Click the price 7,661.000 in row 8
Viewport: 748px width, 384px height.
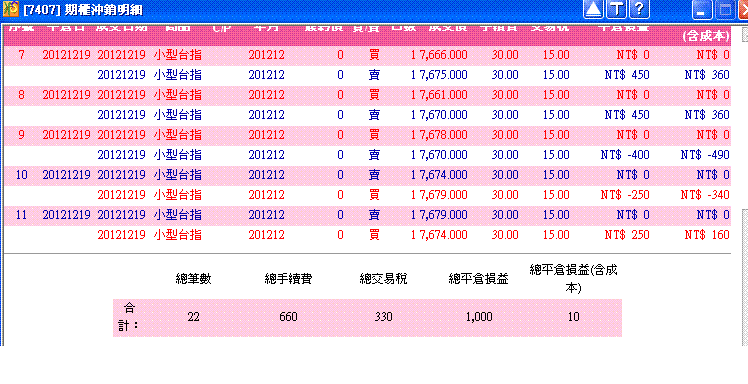coord(443,95)
